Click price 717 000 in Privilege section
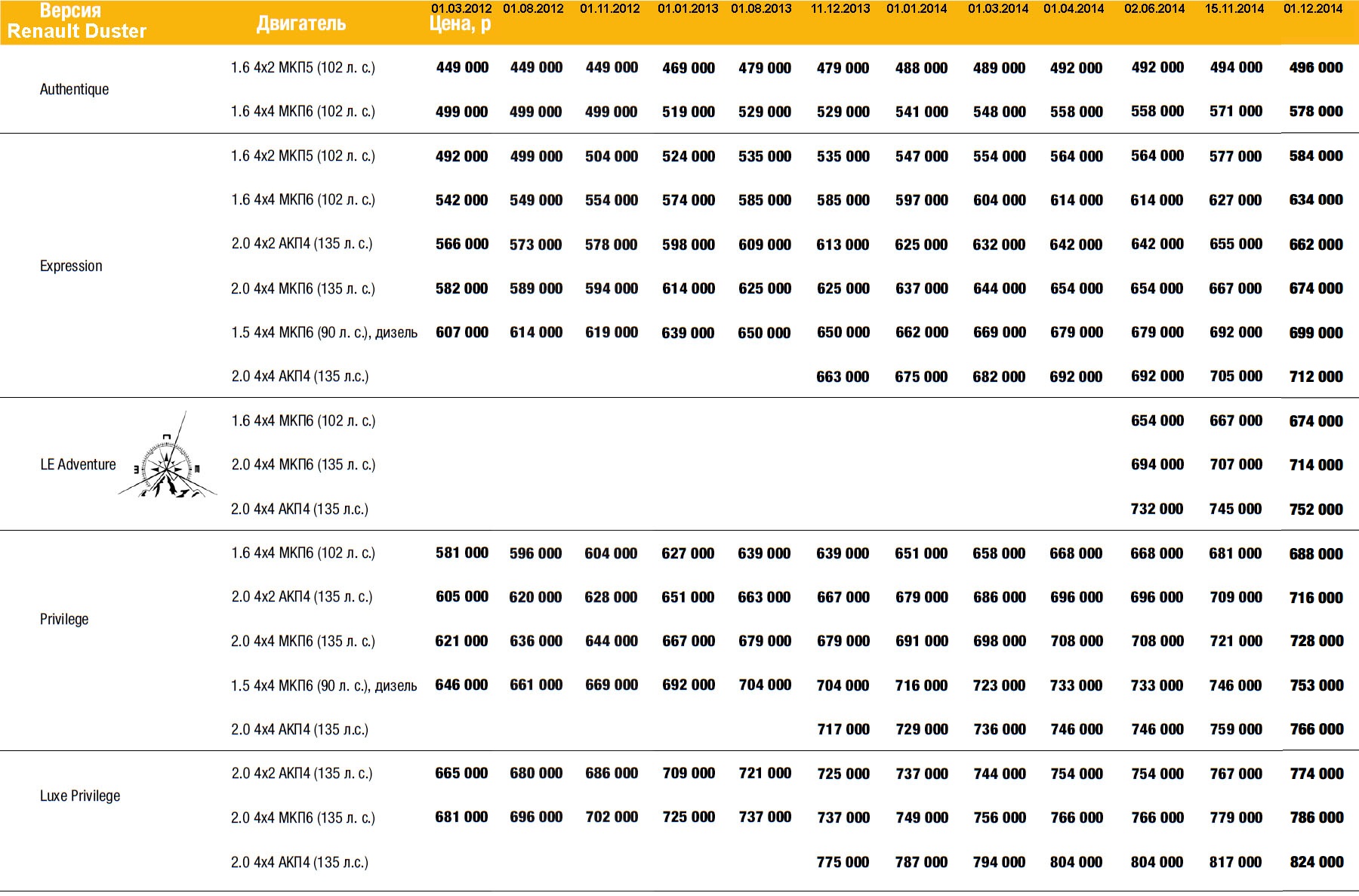1359x896 pixels. click(x=843, y=729)
